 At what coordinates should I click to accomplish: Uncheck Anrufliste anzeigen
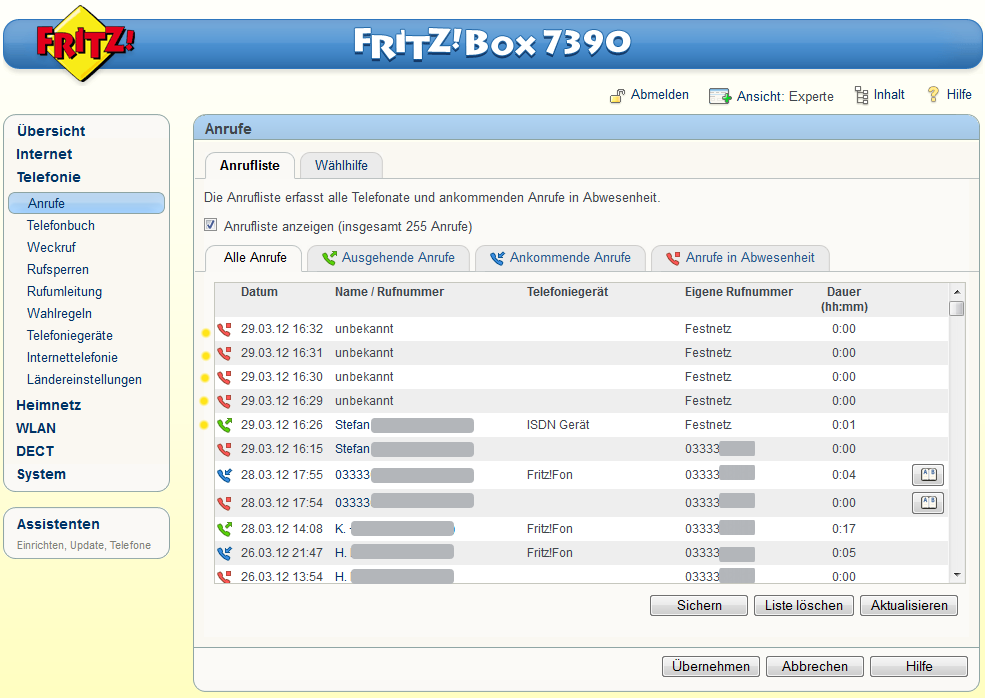pos(210,224)
